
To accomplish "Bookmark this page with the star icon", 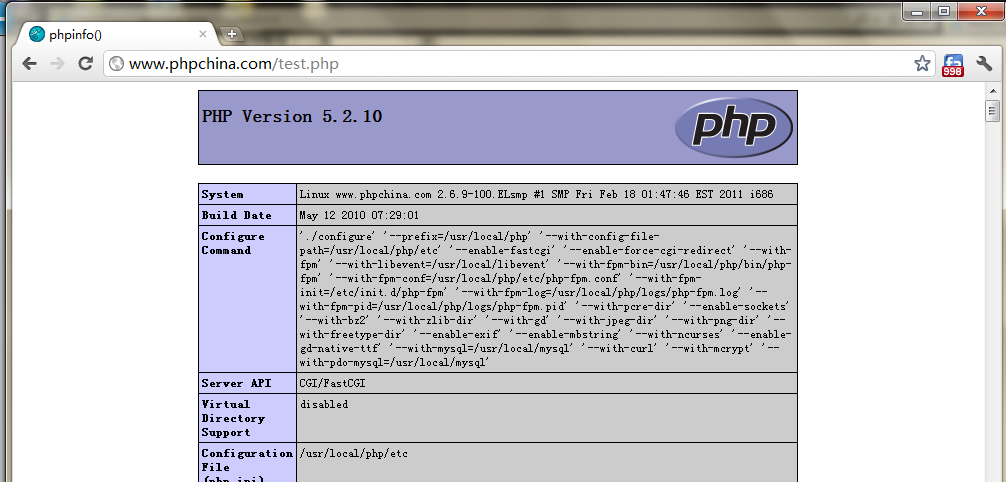I will point(922,63).
